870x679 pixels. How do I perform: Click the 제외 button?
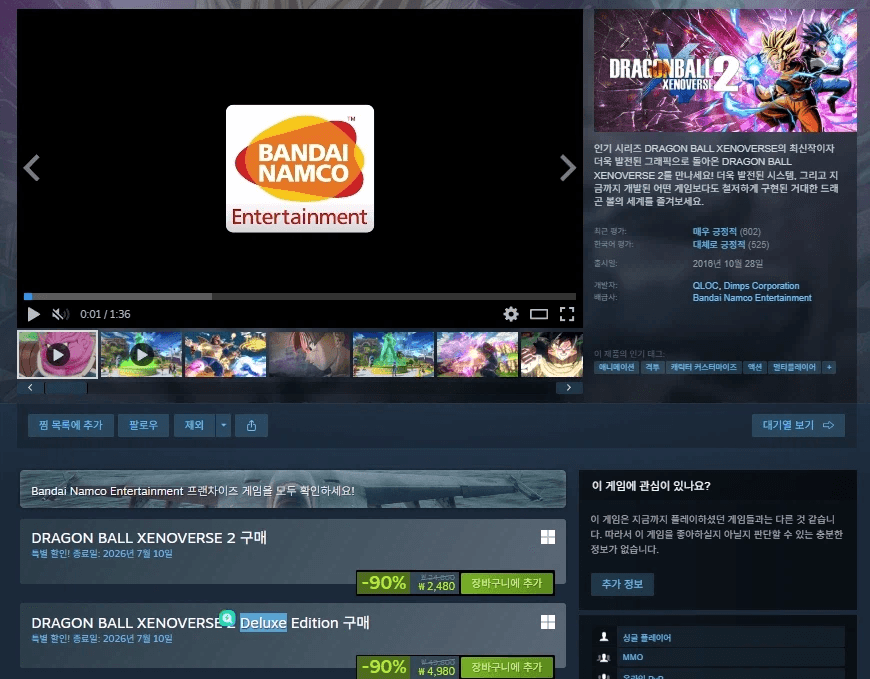click(x=194, y=425)
